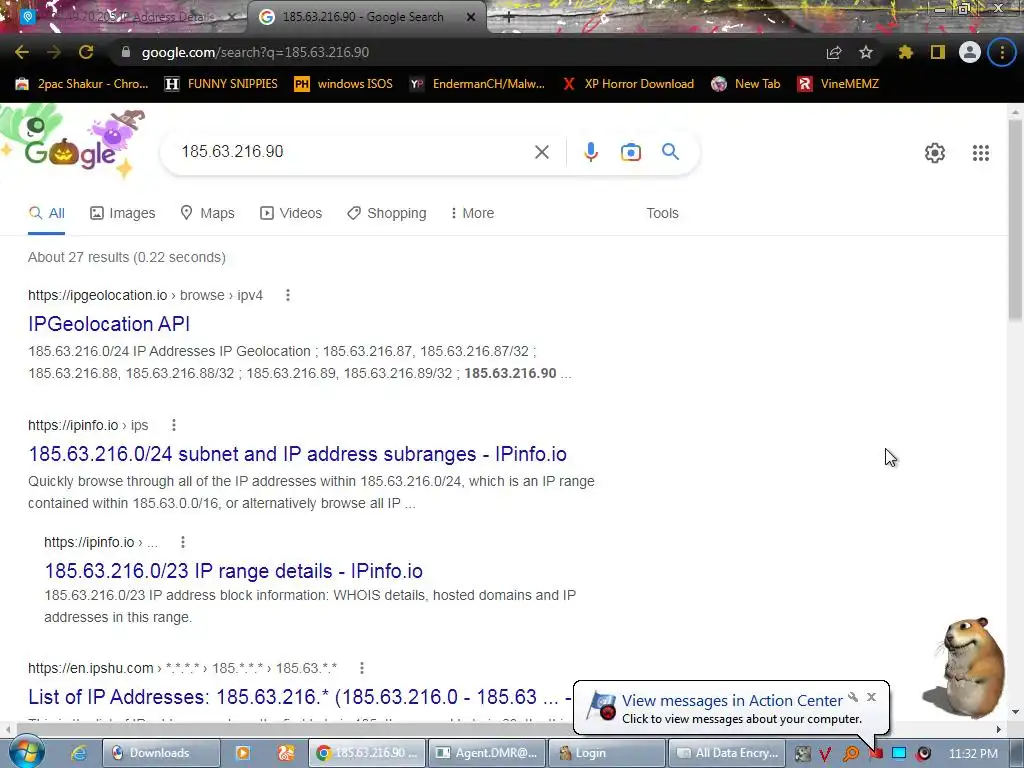Click the 11:32 PM system clock

[x=973, y=753]
